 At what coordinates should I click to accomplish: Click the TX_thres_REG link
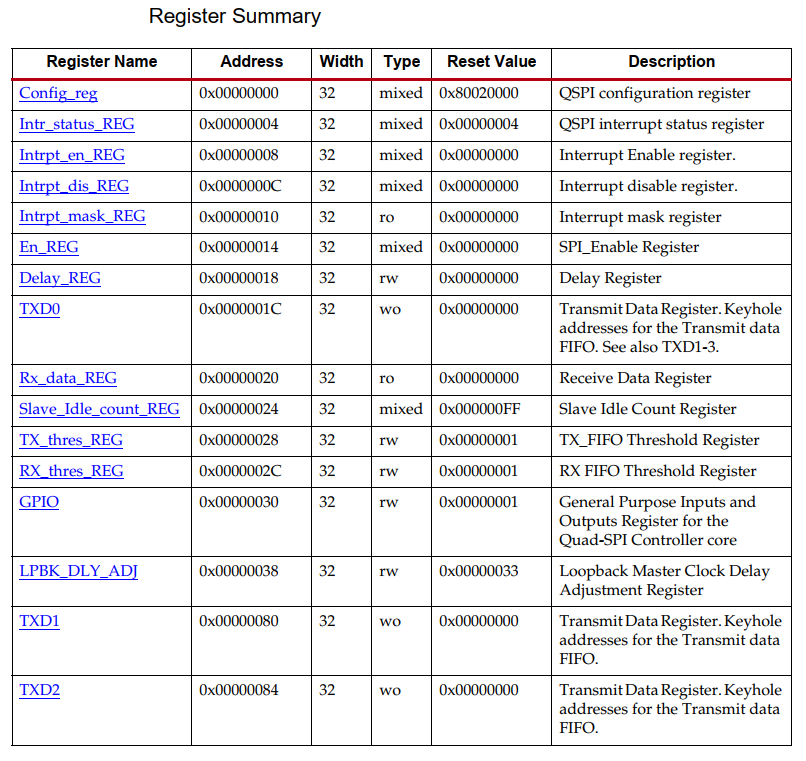(71, 440)
